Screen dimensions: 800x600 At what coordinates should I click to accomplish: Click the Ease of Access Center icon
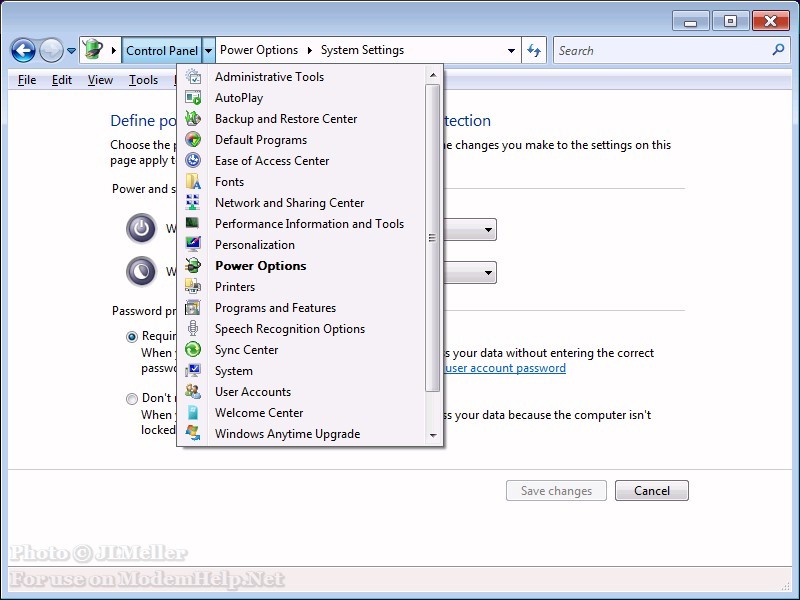pyautogui.click(x=193, y=160)
